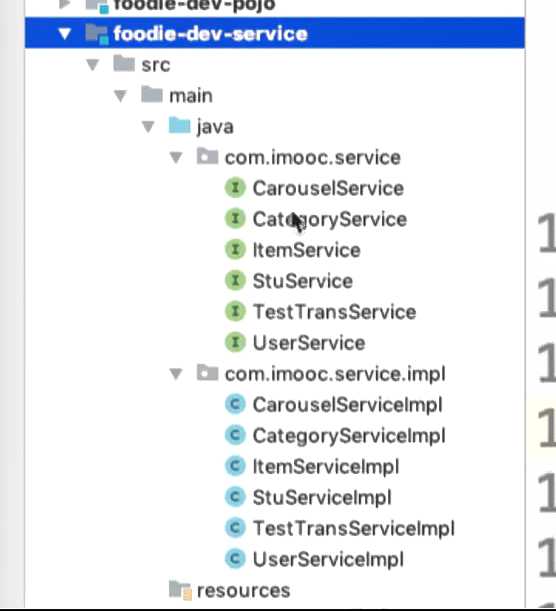
Task: Collapse the java folder arrow
Action: (x=148, y=127)
